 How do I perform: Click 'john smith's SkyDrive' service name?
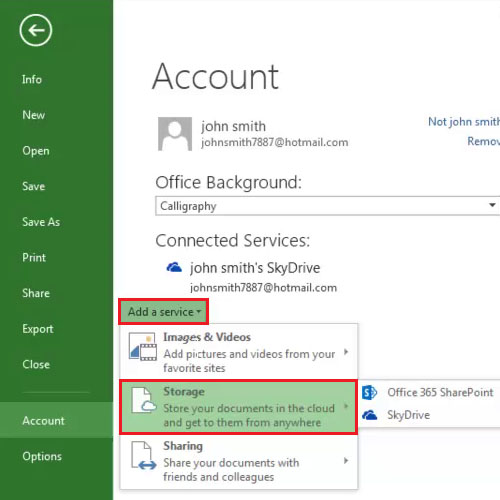pyautogui.click(x=255, y=268)
